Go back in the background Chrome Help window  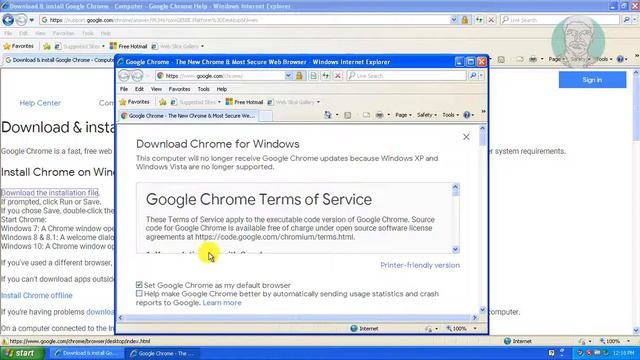[8, 20]
